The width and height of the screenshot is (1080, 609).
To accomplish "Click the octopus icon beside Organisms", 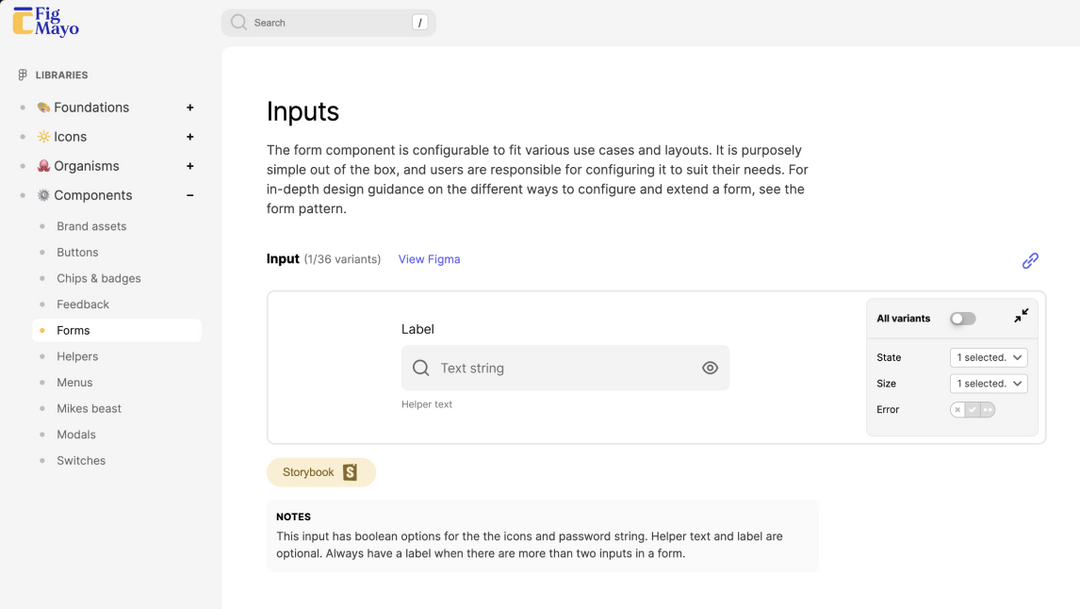I will coord(43,166).
